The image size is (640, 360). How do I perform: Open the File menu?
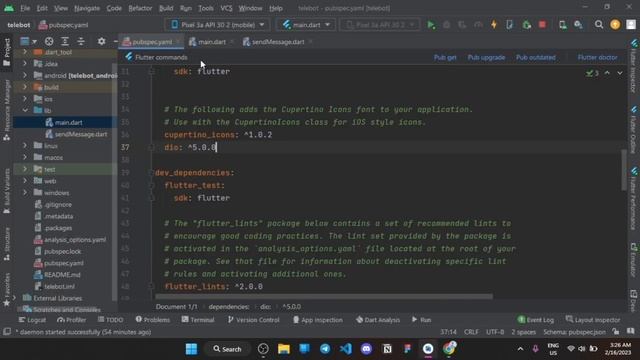[25, 8]
